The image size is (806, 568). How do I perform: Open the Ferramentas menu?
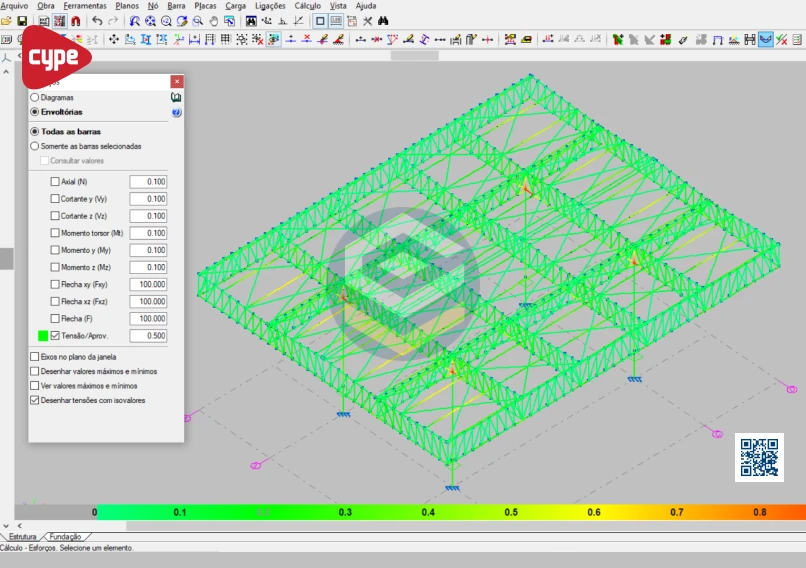(85, 6)
